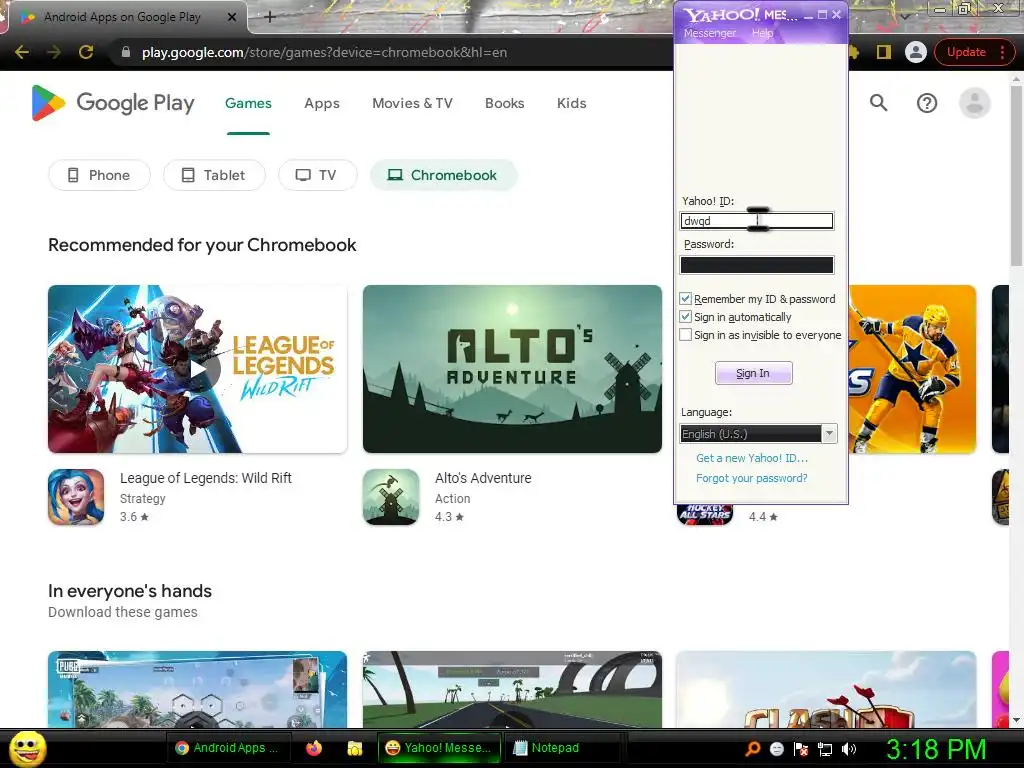Viewport: 1024px width, 768px height.
Task: Click the hockey player banner image
Action: pyautogui.click(x=912, y=369)
